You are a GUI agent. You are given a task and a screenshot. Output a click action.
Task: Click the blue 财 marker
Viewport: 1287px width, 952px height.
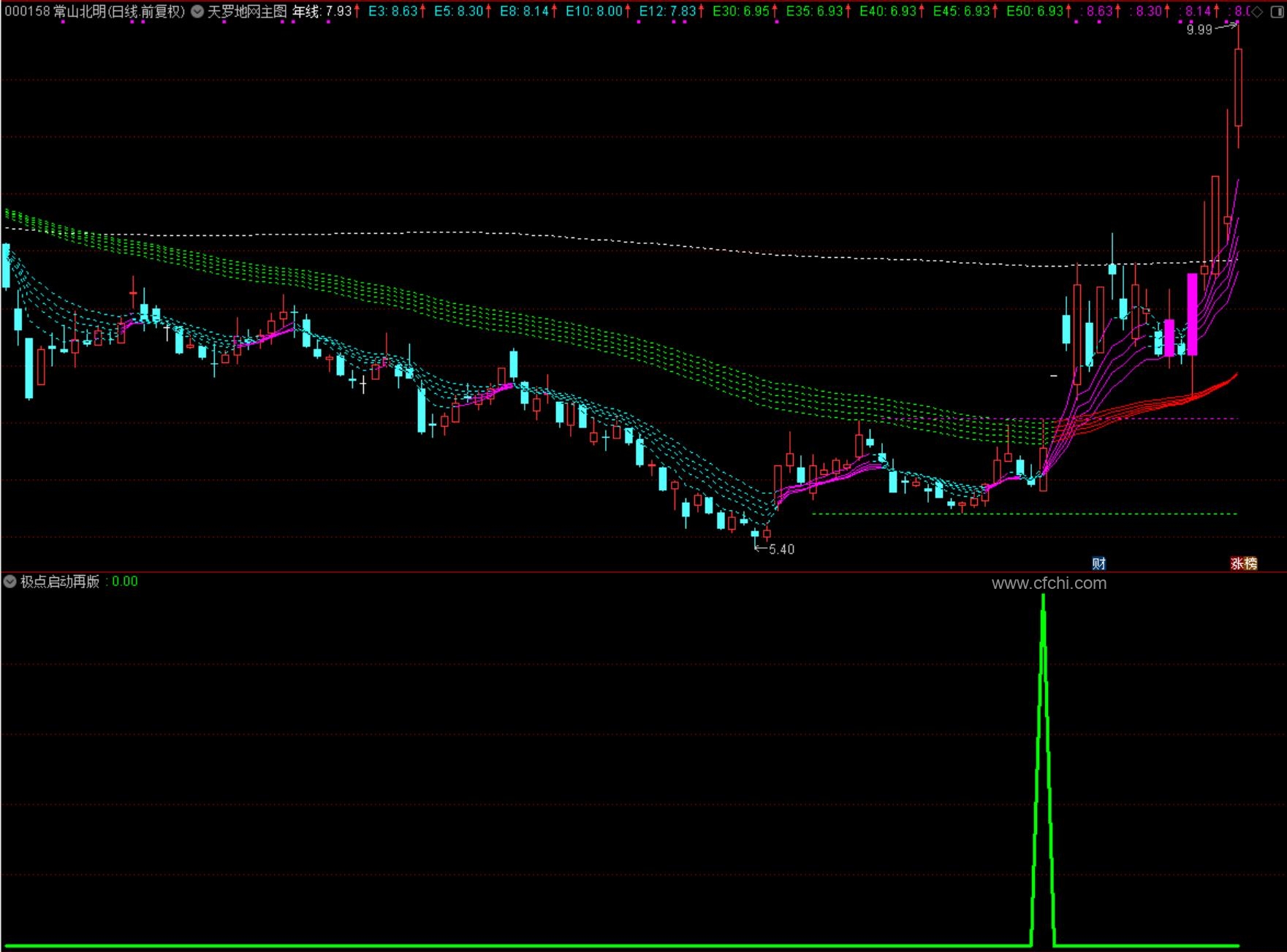[x=1098, y=563]
